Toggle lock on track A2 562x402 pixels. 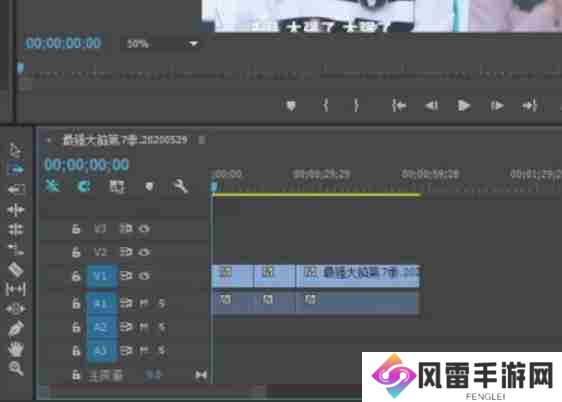76,327
